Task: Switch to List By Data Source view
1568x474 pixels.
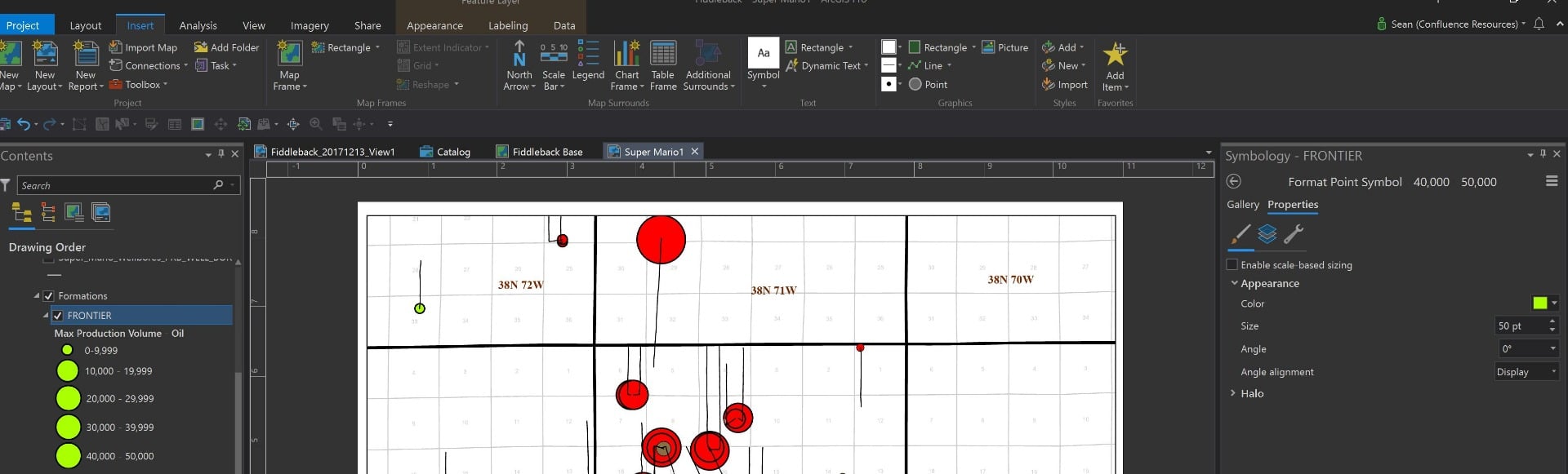Action: (48, 213)
